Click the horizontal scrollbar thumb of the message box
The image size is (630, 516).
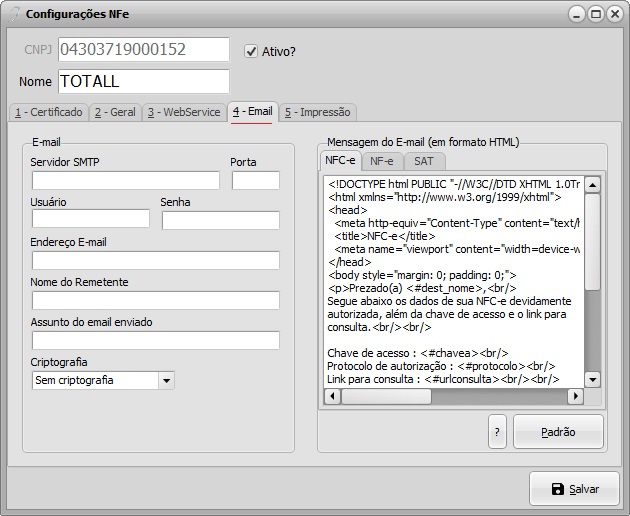tap(386, 396)
